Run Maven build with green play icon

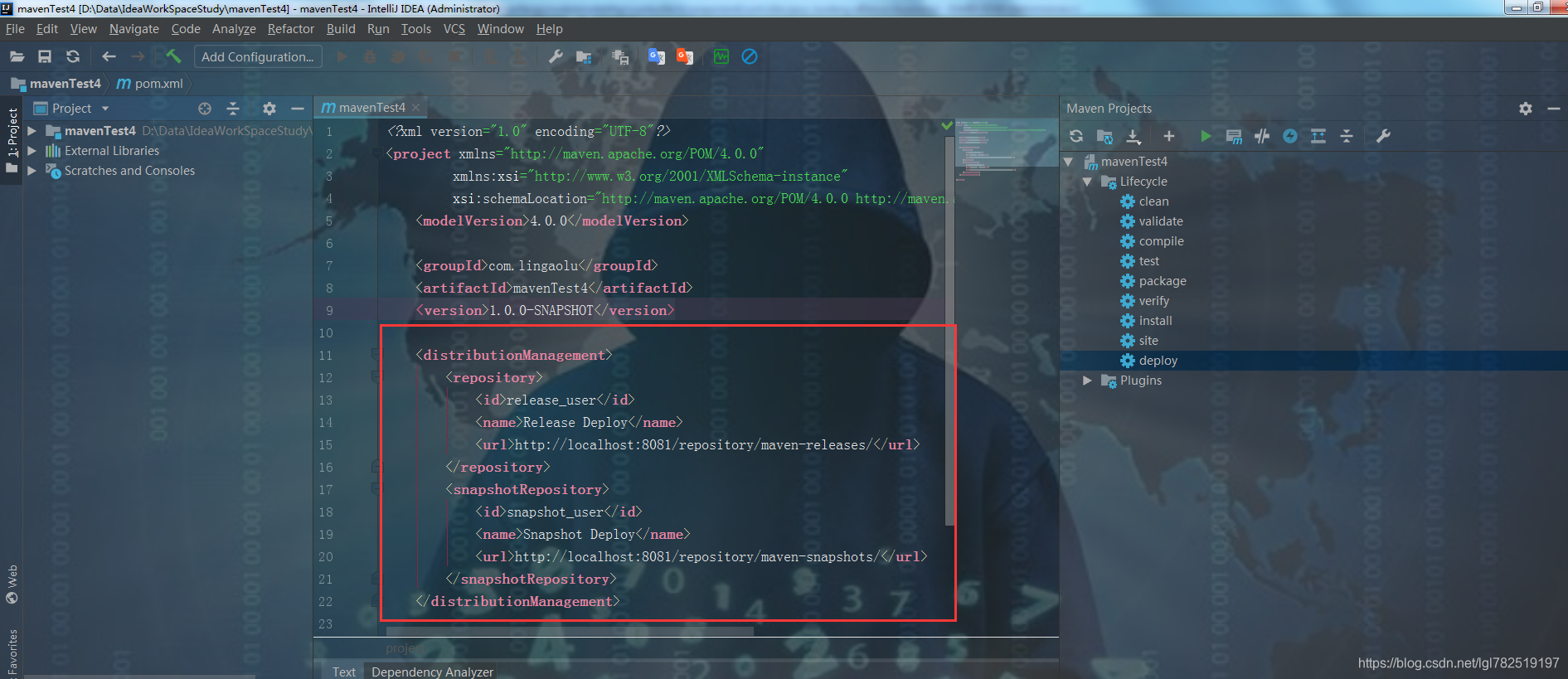pos(1206,136)
